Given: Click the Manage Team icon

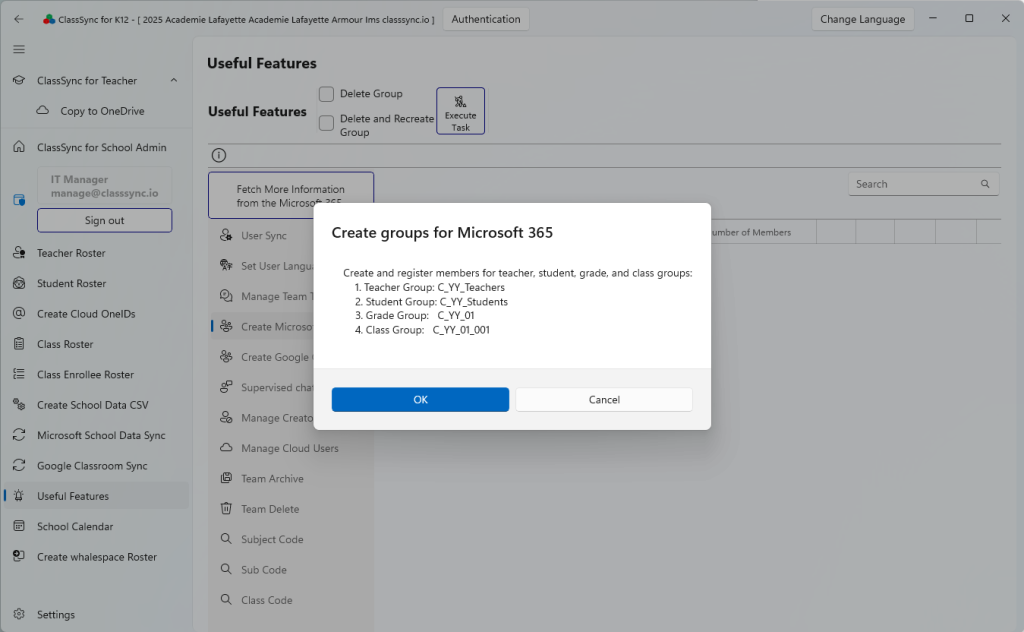Looking at the screenshot, I should pos(226,296).
